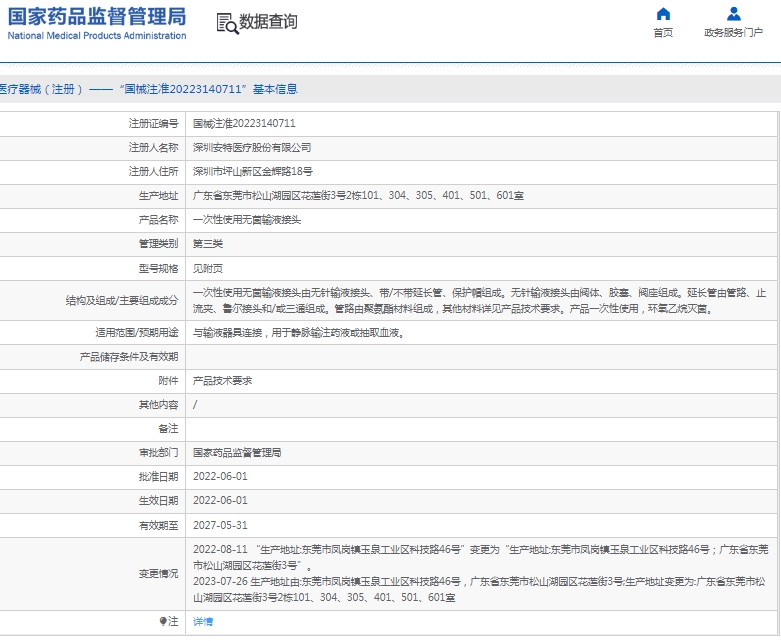Click the 审批部门 label
Viewport: 781px width, 641px height.
tap(158, 452)
